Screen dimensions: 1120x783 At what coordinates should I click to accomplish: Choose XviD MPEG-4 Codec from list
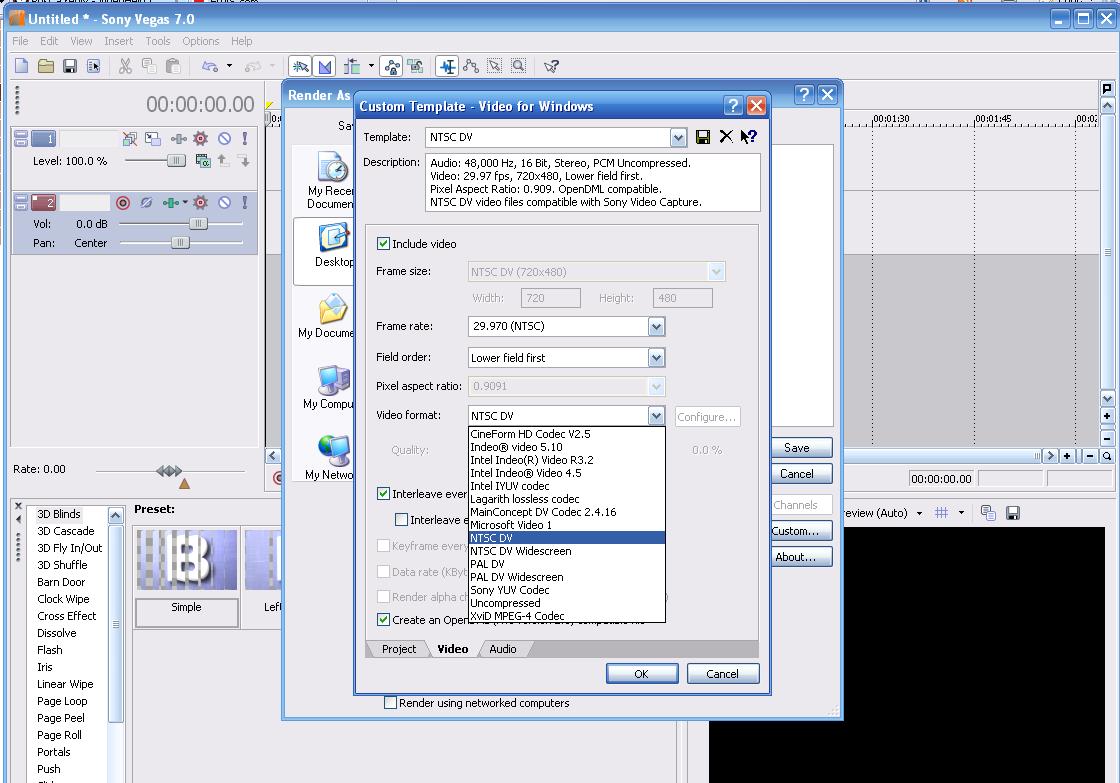pos(567,616)
